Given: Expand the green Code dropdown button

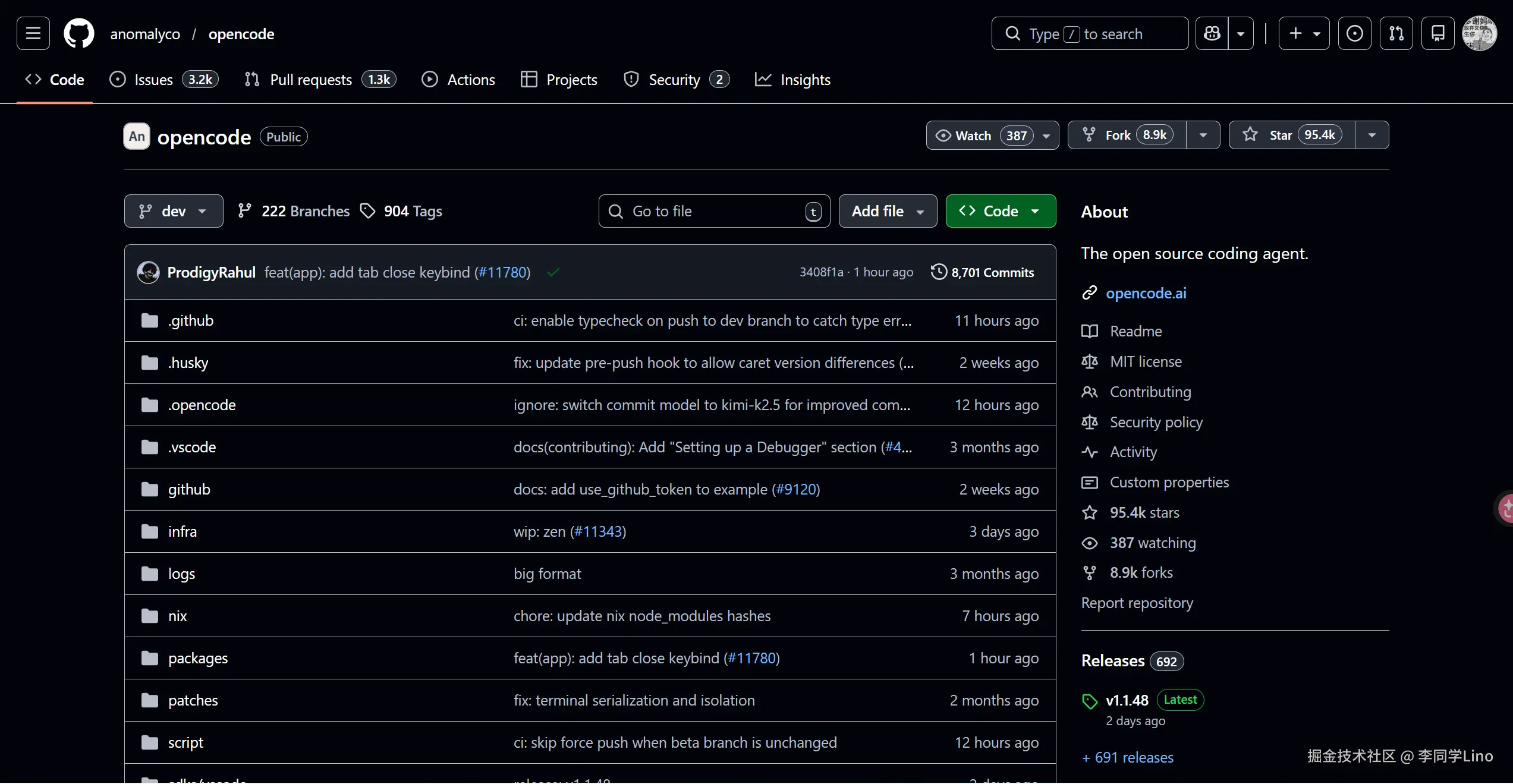Looking at the screenshot, I should pos(1001,211).
